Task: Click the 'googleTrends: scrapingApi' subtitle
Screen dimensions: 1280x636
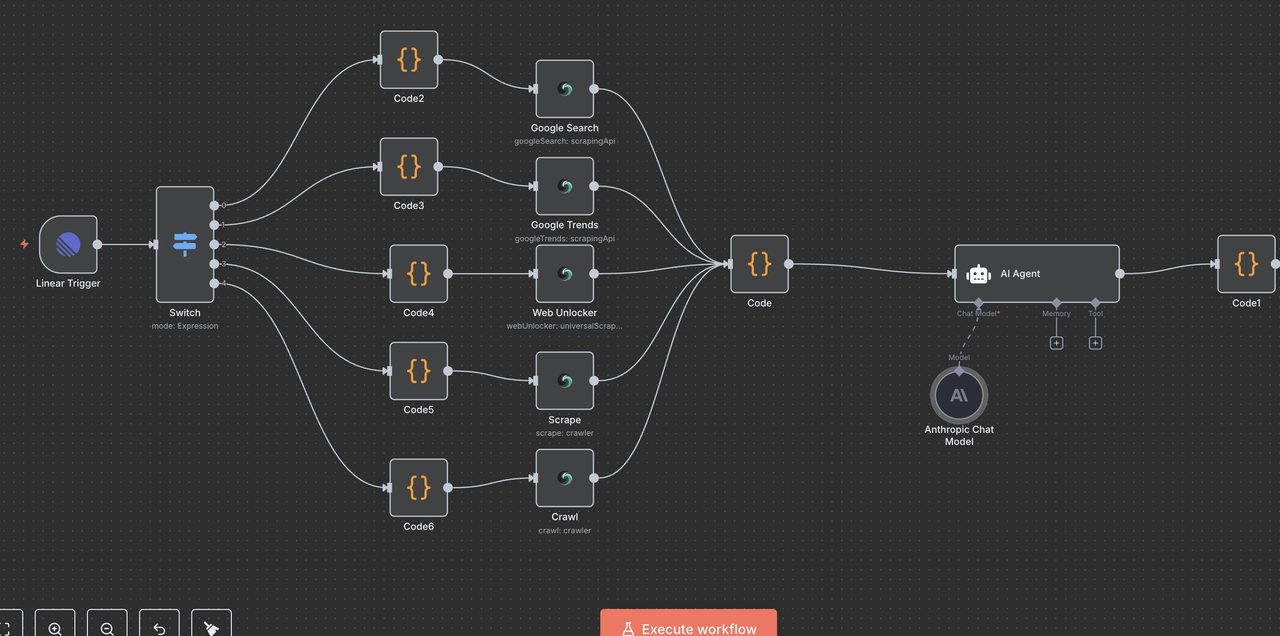Action: click(565, 239)
